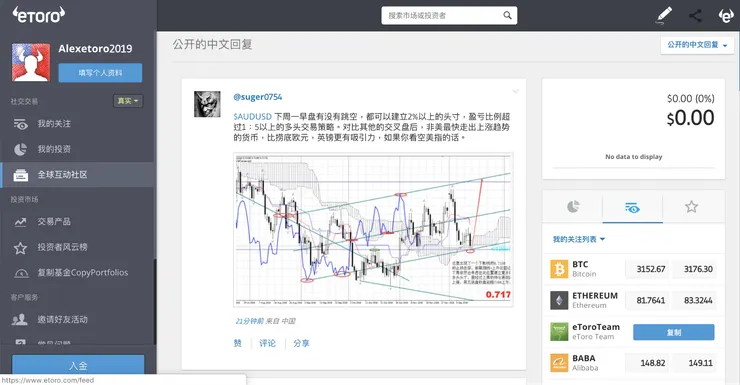The height and width of the screenshot is (385, 740).
Task: Click the $AUDUSD ticker link
Action: click(x=252, y=116)
